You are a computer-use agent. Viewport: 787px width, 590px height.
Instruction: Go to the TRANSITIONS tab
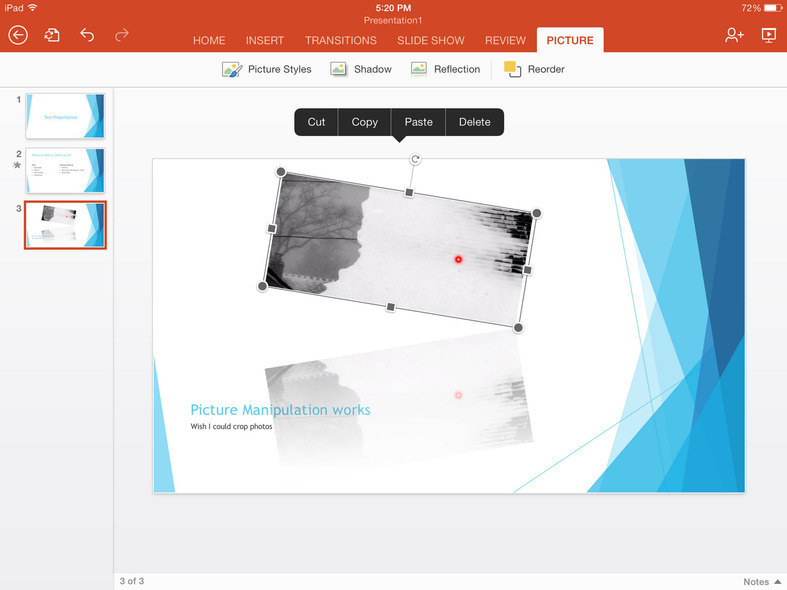coord(341,41)
